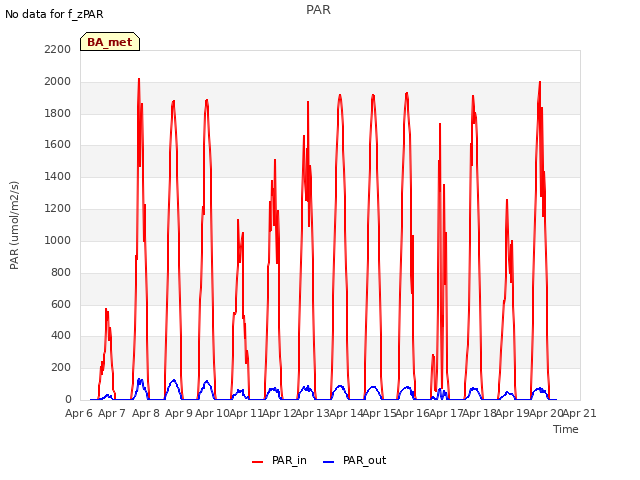Click the Apr 7 PAR_in peak near 2000
Image resolution: width=640 pixels, height=480 pixels.
[x=139, y=79]
